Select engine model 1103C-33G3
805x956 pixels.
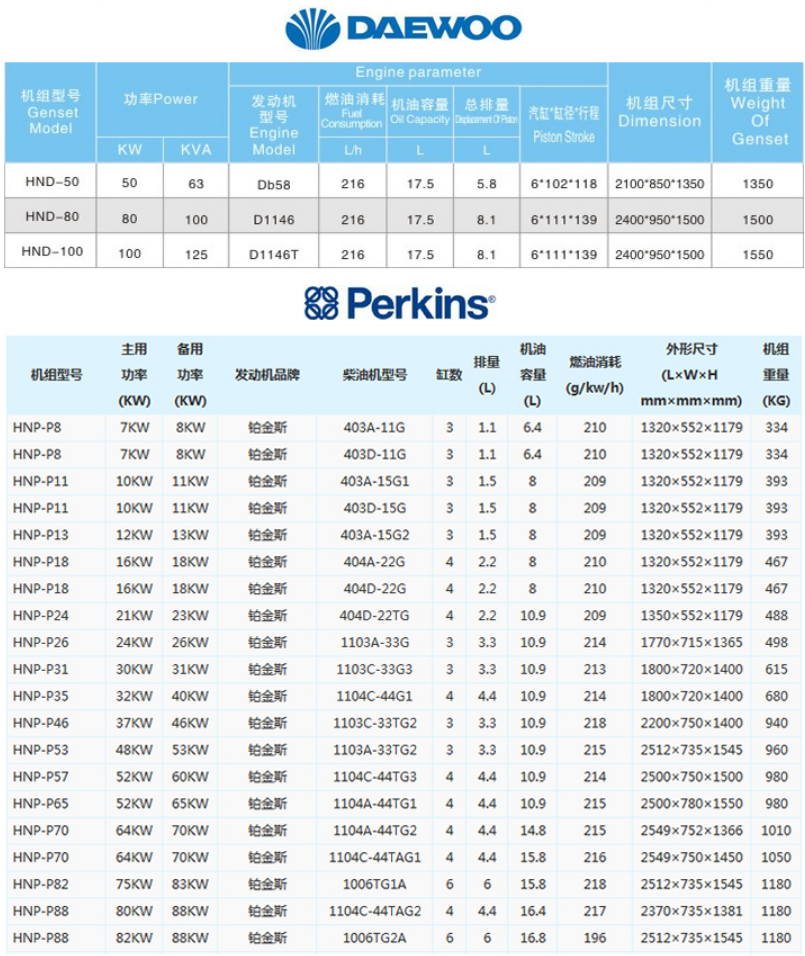pos(374,669)
